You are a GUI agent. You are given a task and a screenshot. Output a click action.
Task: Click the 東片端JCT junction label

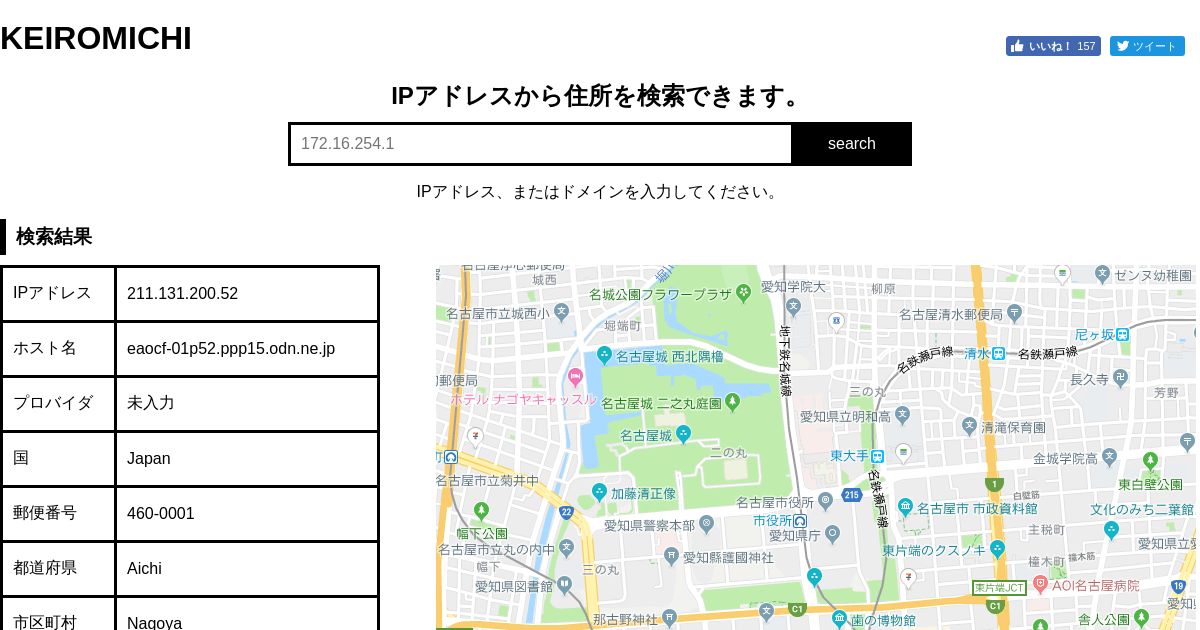(x=1000, y=587)
